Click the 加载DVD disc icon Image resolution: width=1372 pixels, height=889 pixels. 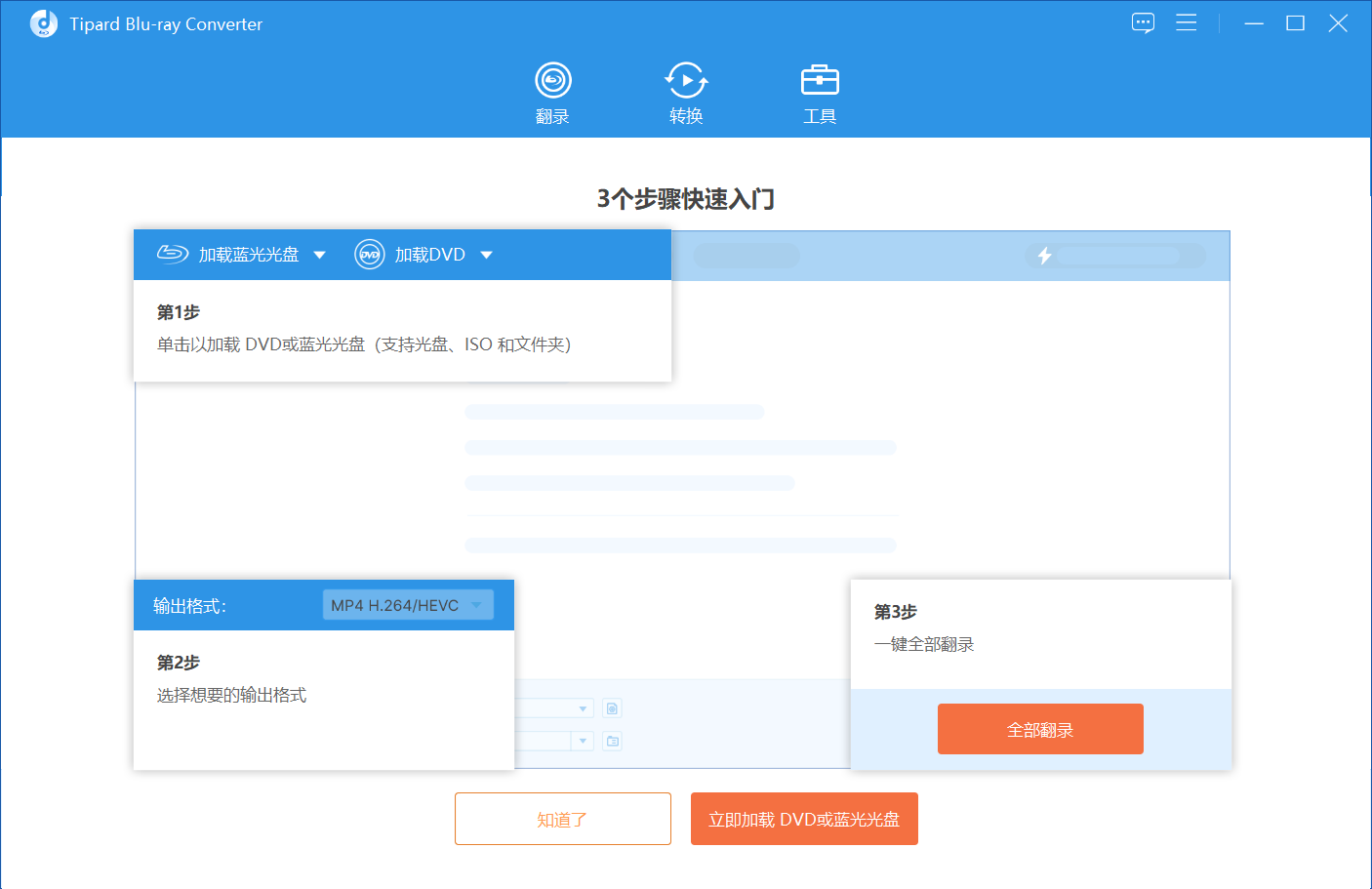click(x=369, y=255)
